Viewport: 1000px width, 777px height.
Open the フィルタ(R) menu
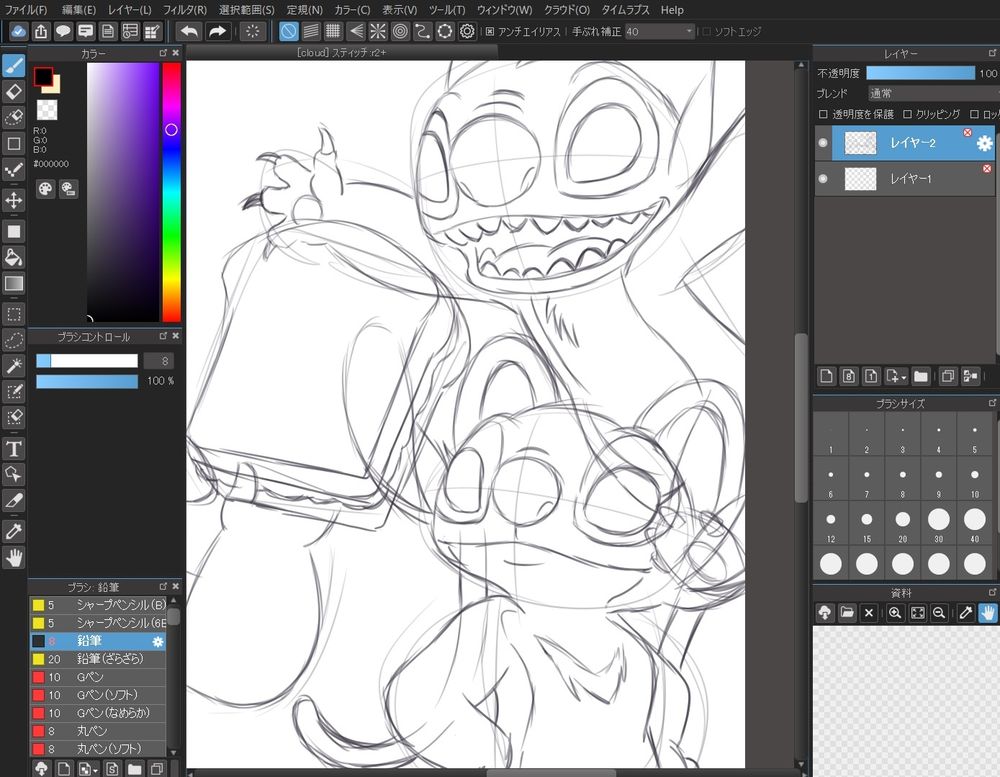185,10
